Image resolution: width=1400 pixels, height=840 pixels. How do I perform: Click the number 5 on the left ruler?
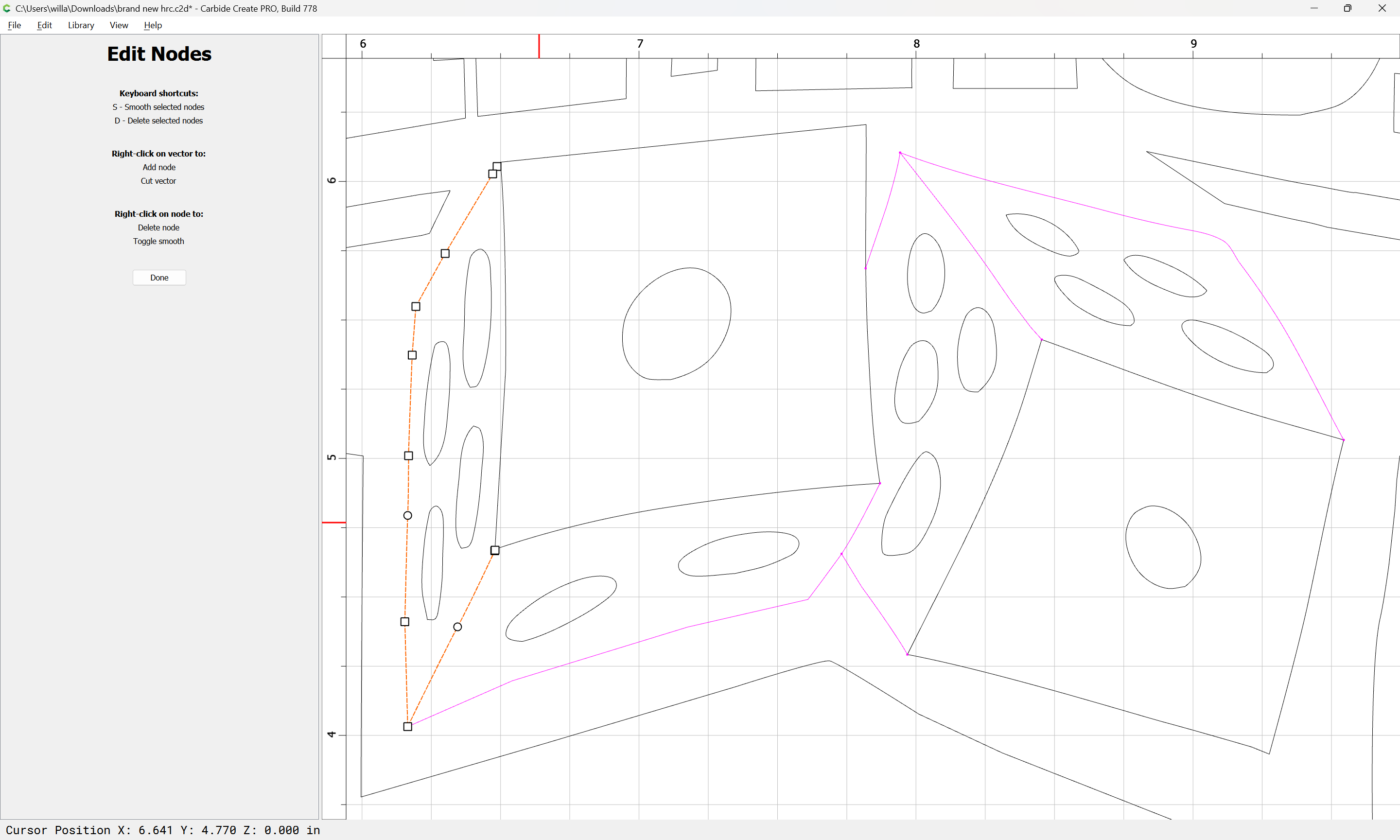click(x=332, y=457)
